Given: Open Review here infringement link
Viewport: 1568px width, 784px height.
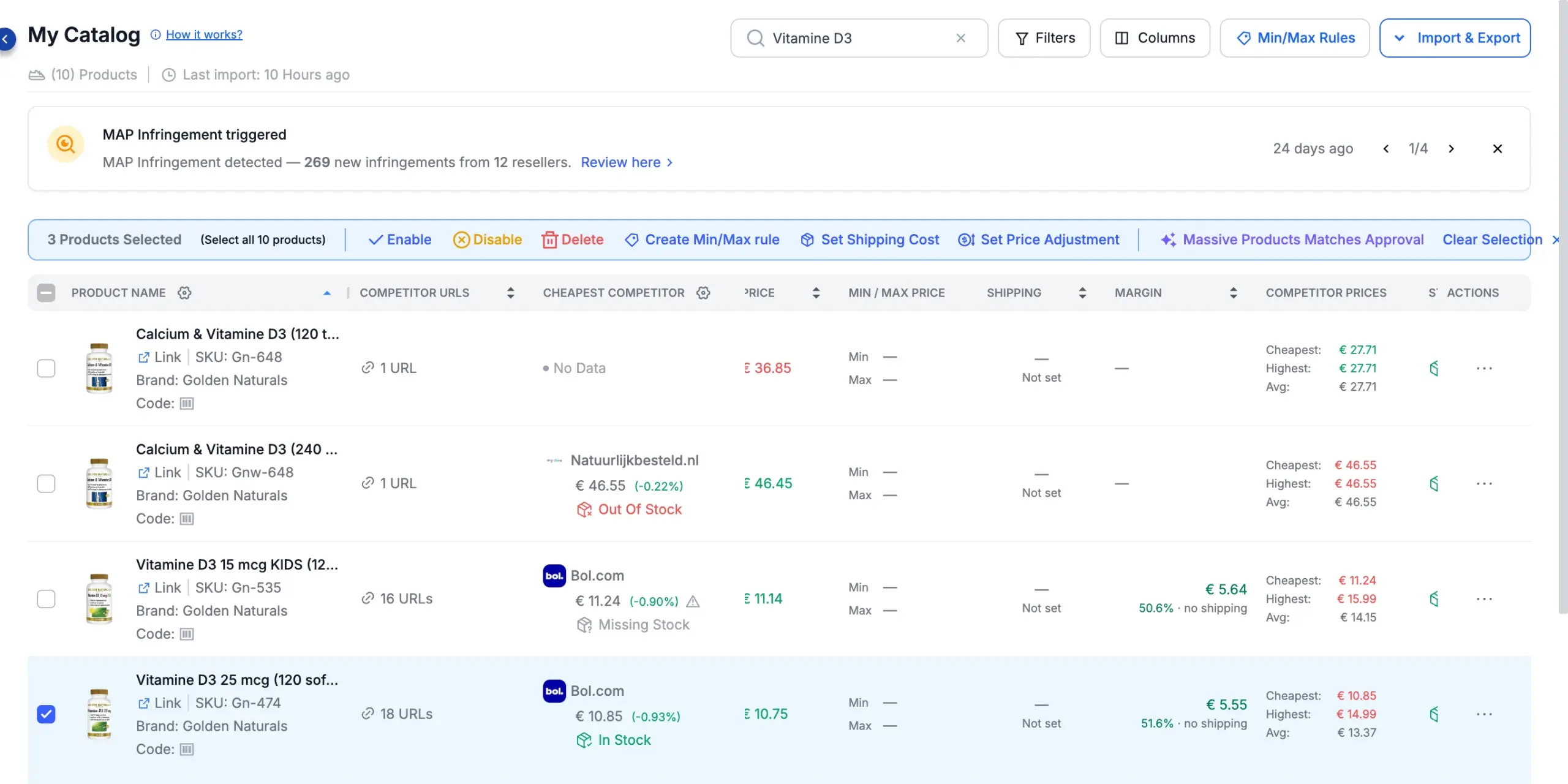Looking at the screenshot, I should point(627,162).
